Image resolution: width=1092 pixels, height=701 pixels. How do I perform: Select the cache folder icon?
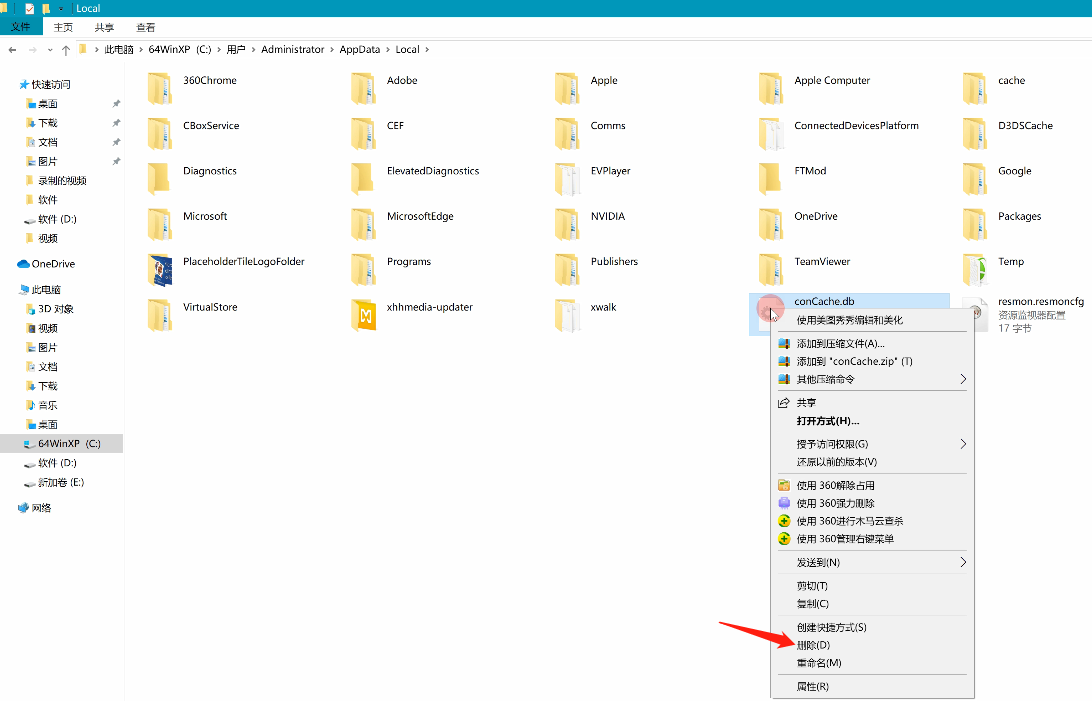pos(975,88)
